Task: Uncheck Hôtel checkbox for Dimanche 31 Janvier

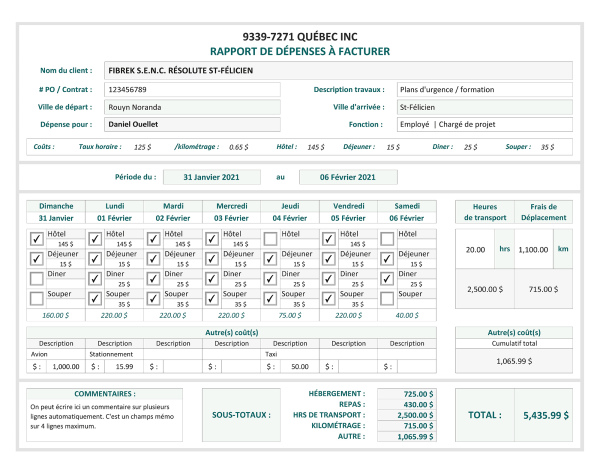Action: click(x=37, y=239)
